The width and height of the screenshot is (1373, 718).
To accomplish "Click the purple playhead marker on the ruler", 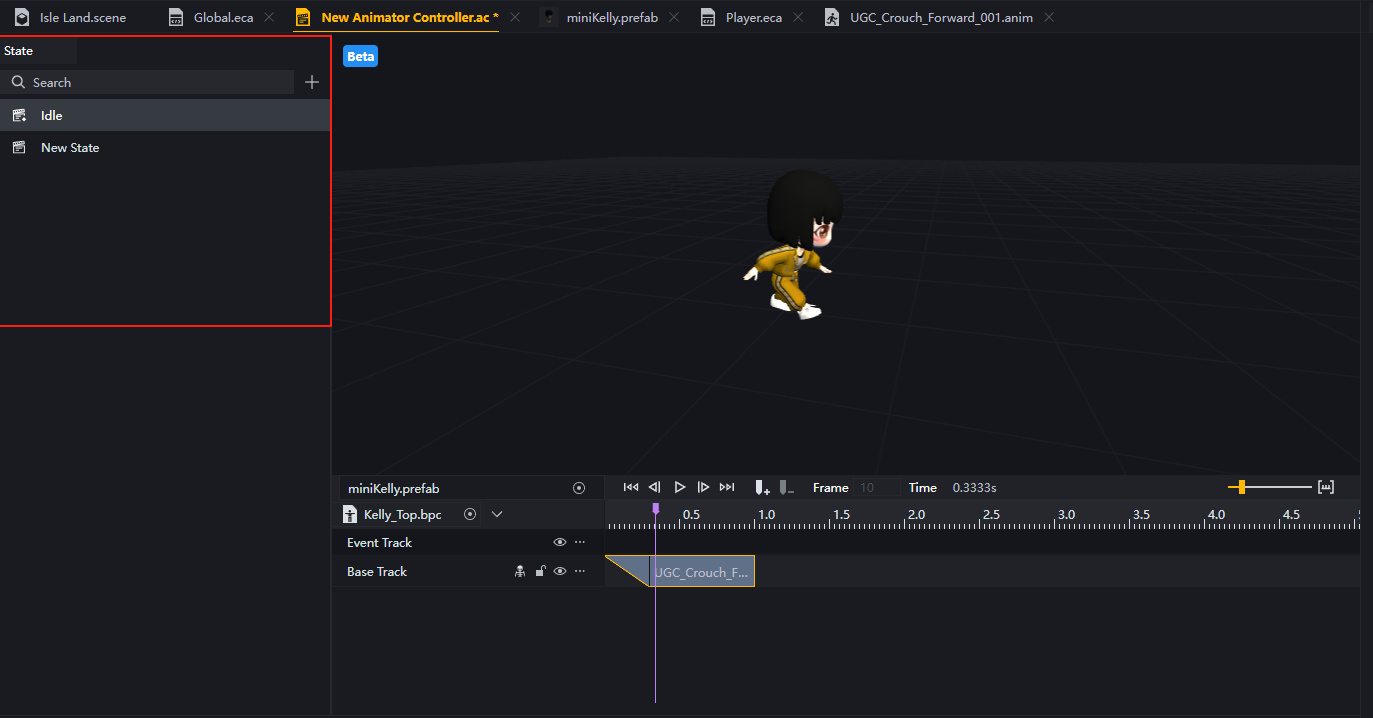I will (655, 509).
